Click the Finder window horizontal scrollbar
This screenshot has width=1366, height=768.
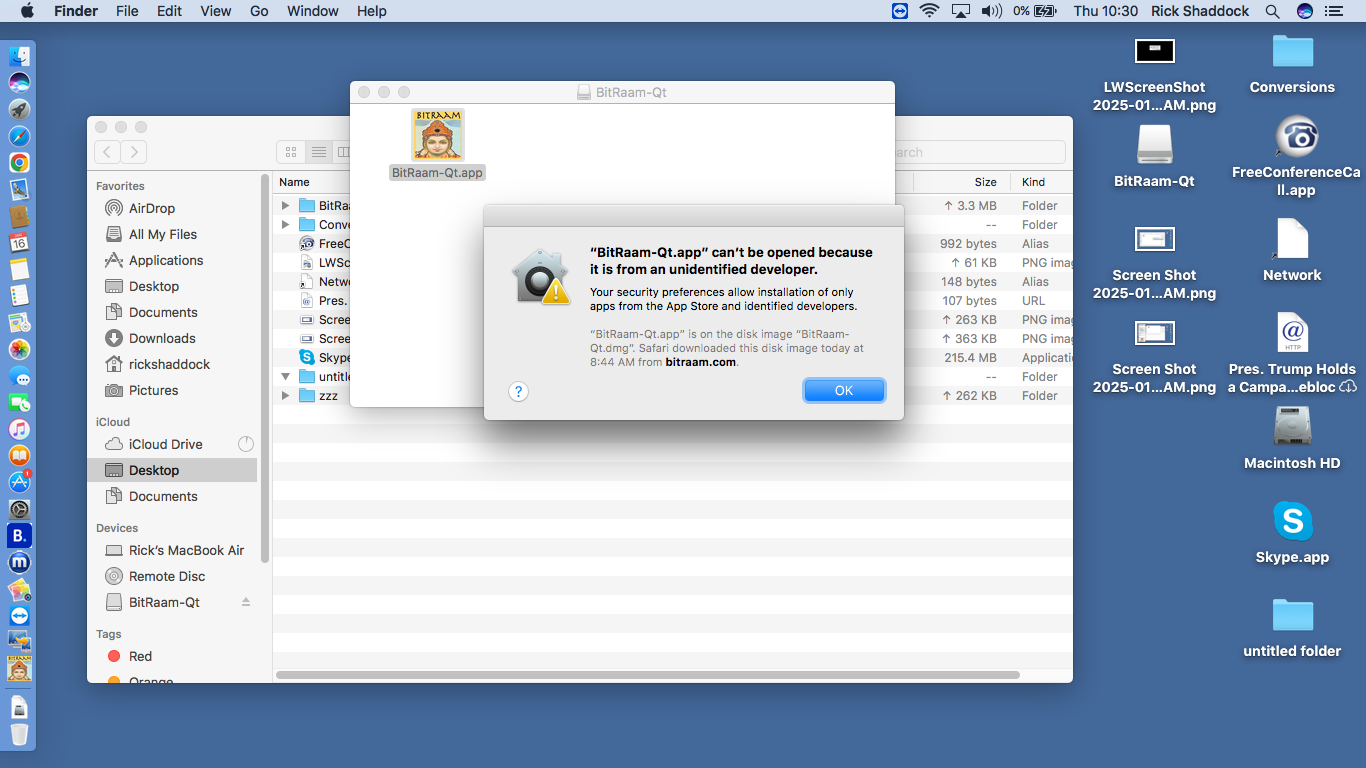point(647,675)
